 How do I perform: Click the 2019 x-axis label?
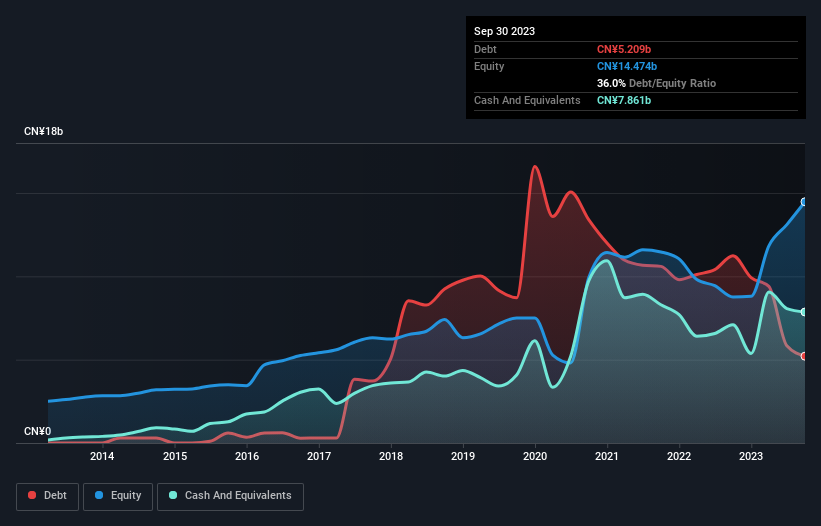463,456
